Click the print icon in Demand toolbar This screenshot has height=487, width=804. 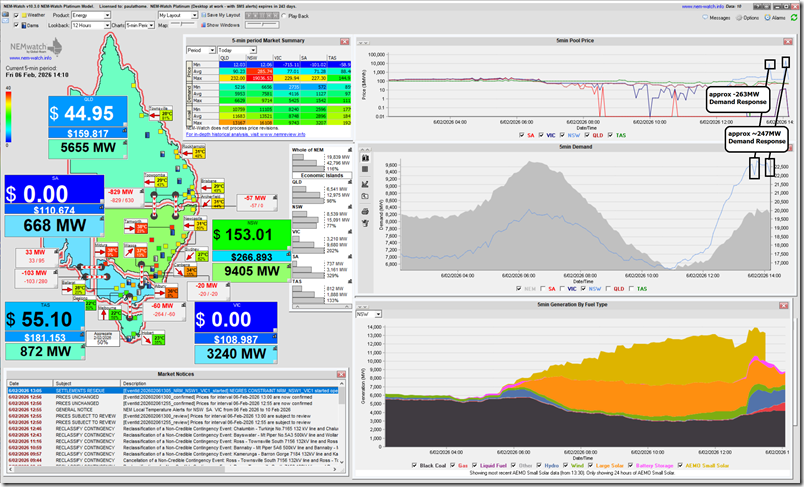coord(365,211)
